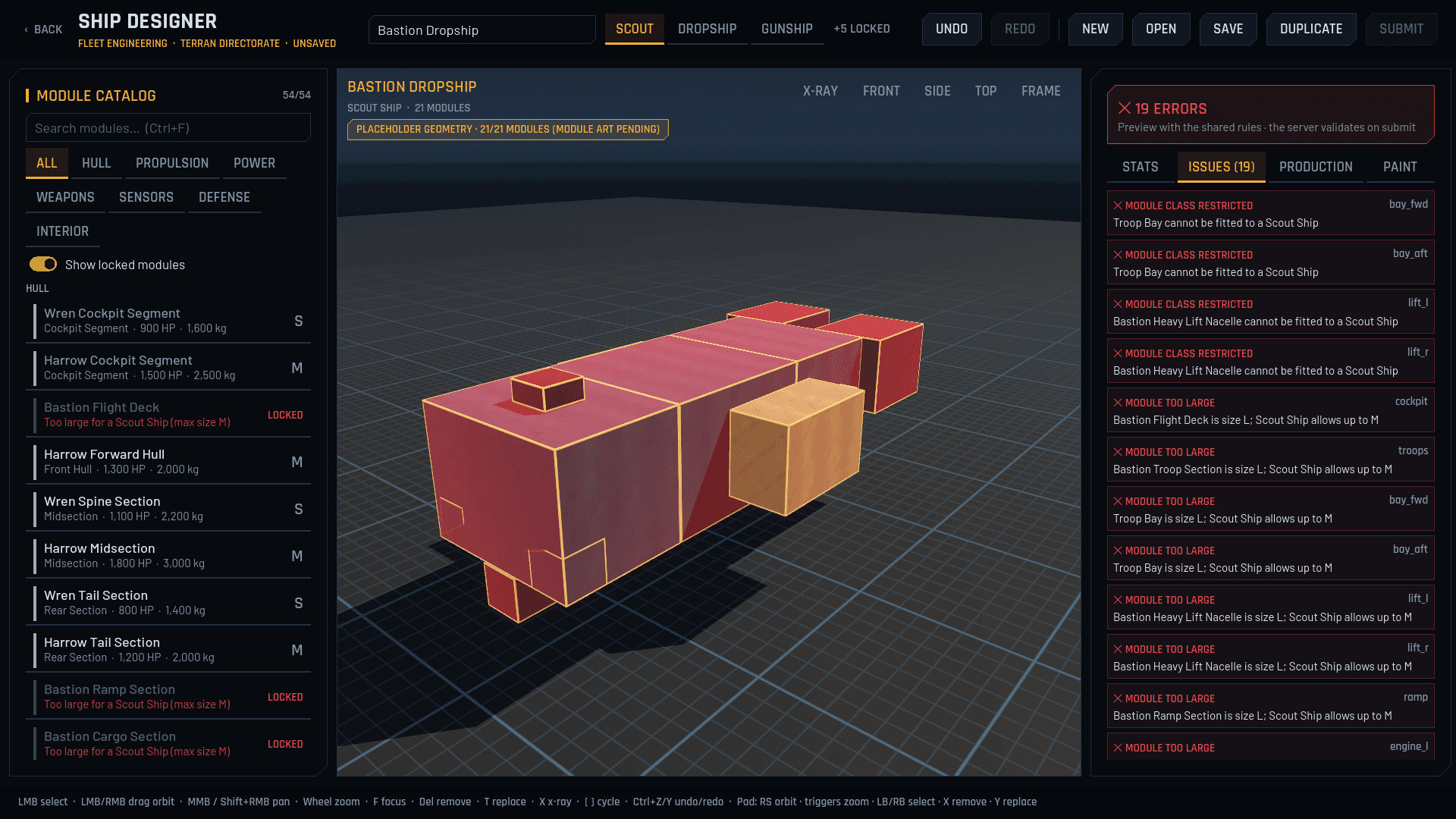Open bay_fwd Module Class Restricted issue
This screenshot has width=1456, height=819.
[x=1270, y=213]
